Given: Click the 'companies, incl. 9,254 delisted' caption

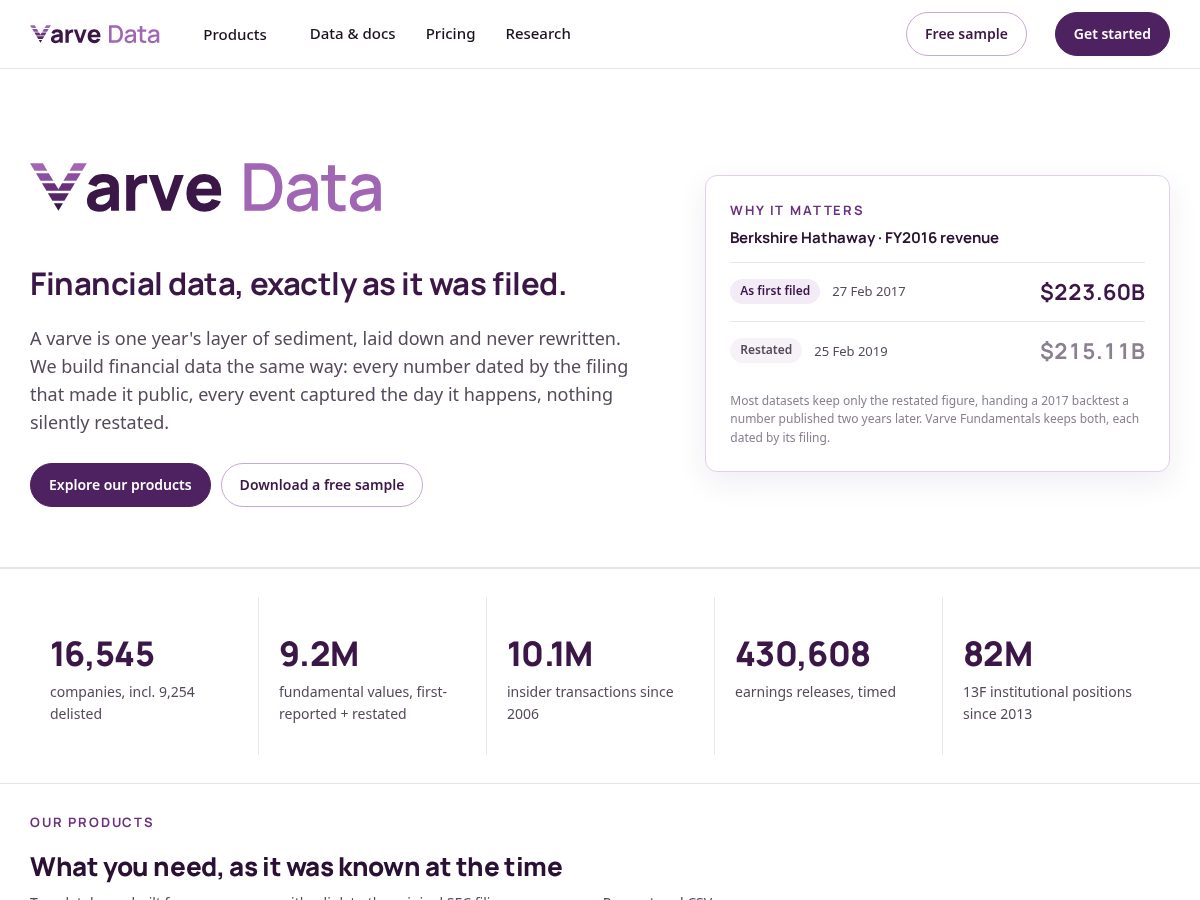Looking at the screenshot, I should [x=122, y=703].
